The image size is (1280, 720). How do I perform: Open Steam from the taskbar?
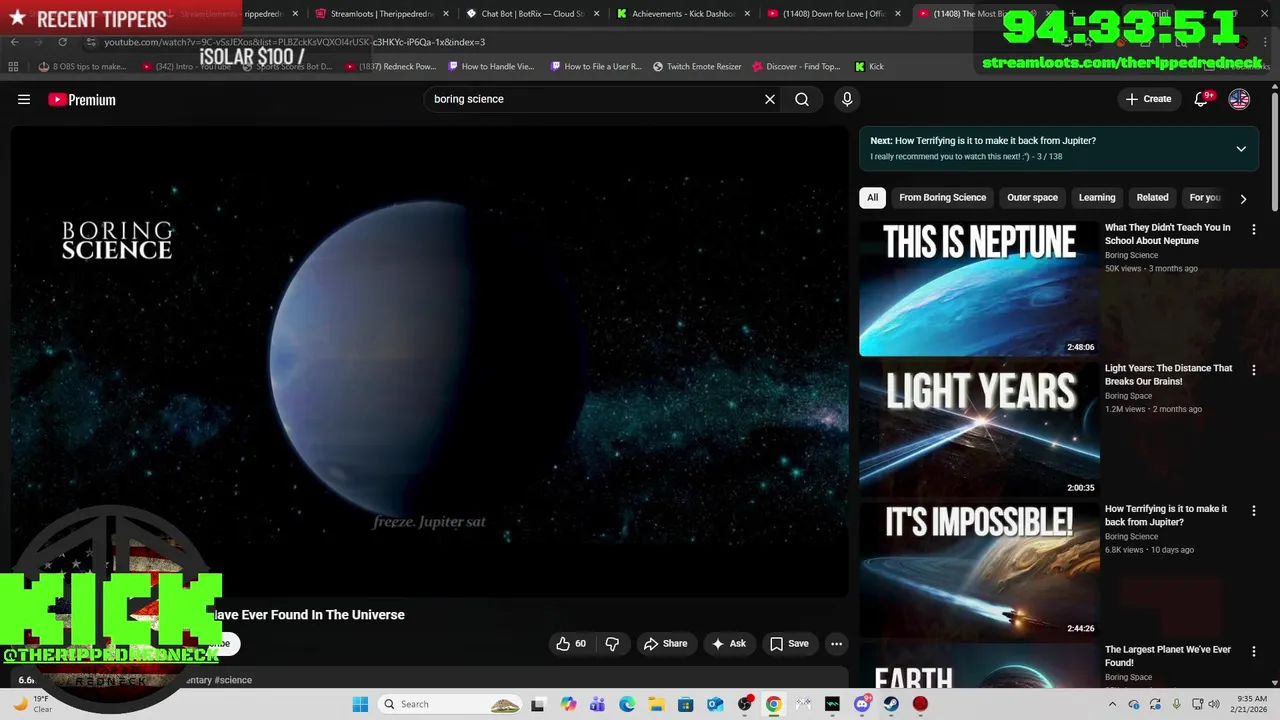[891, 704]
